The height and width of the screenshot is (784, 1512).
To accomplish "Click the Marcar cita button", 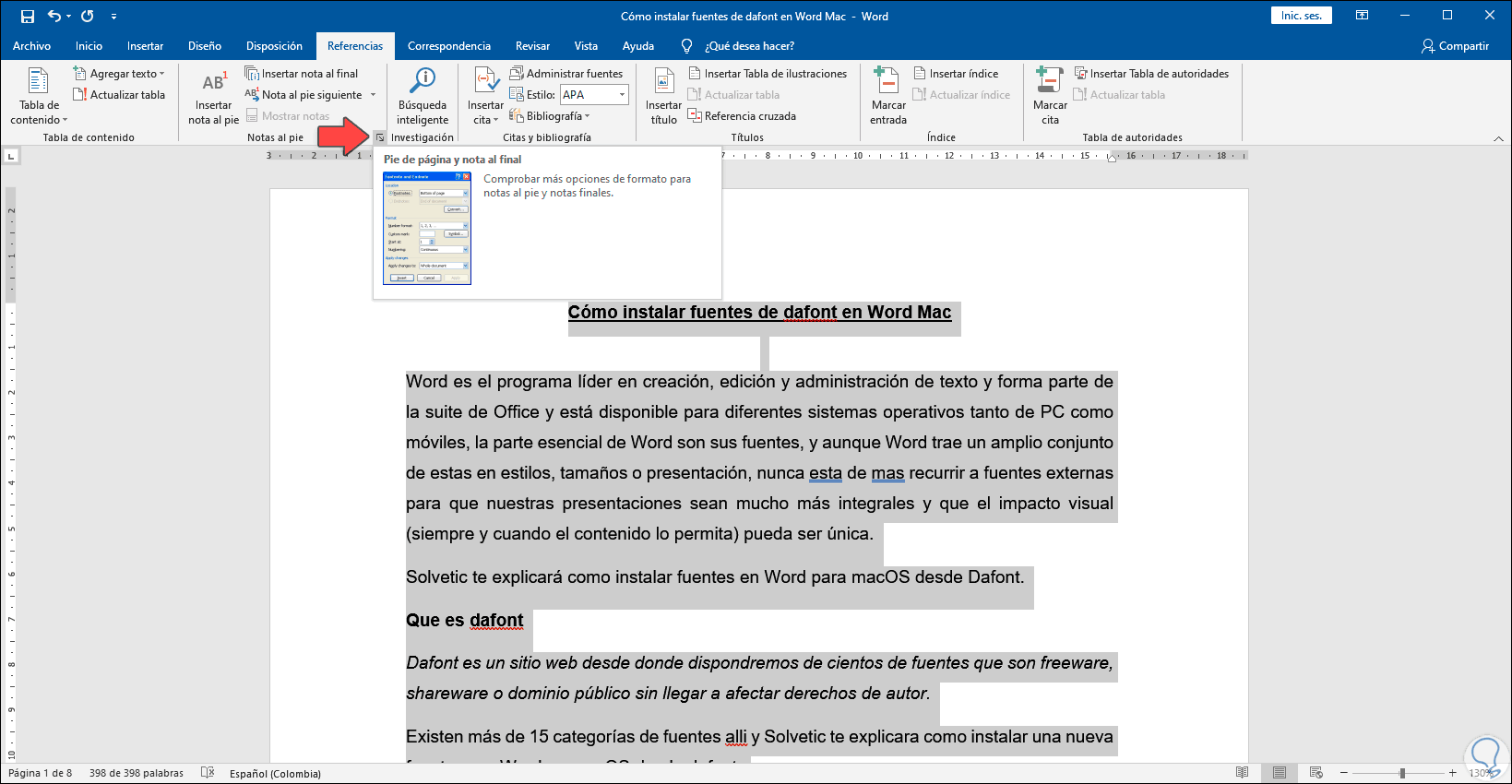I will (1050, 96).
